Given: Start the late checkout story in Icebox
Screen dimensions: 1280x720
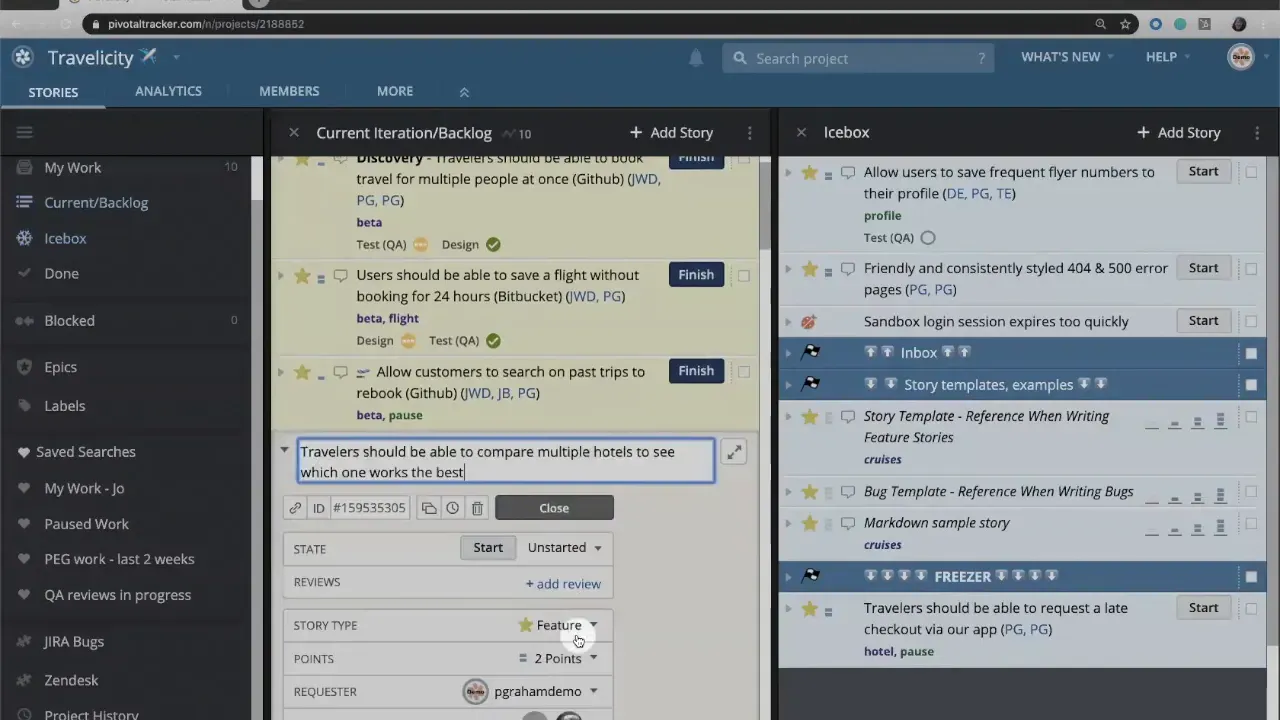Looking at the screenshot, I should pyautogui.click(x=1203, y=607).
